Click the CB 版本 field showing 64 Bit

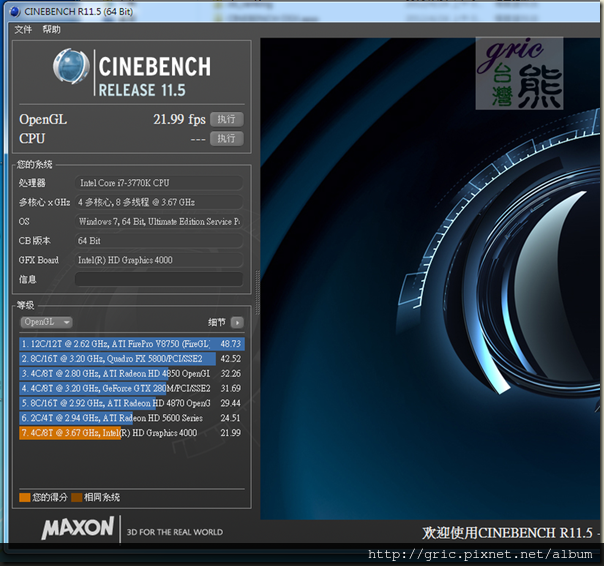(159, 240)
